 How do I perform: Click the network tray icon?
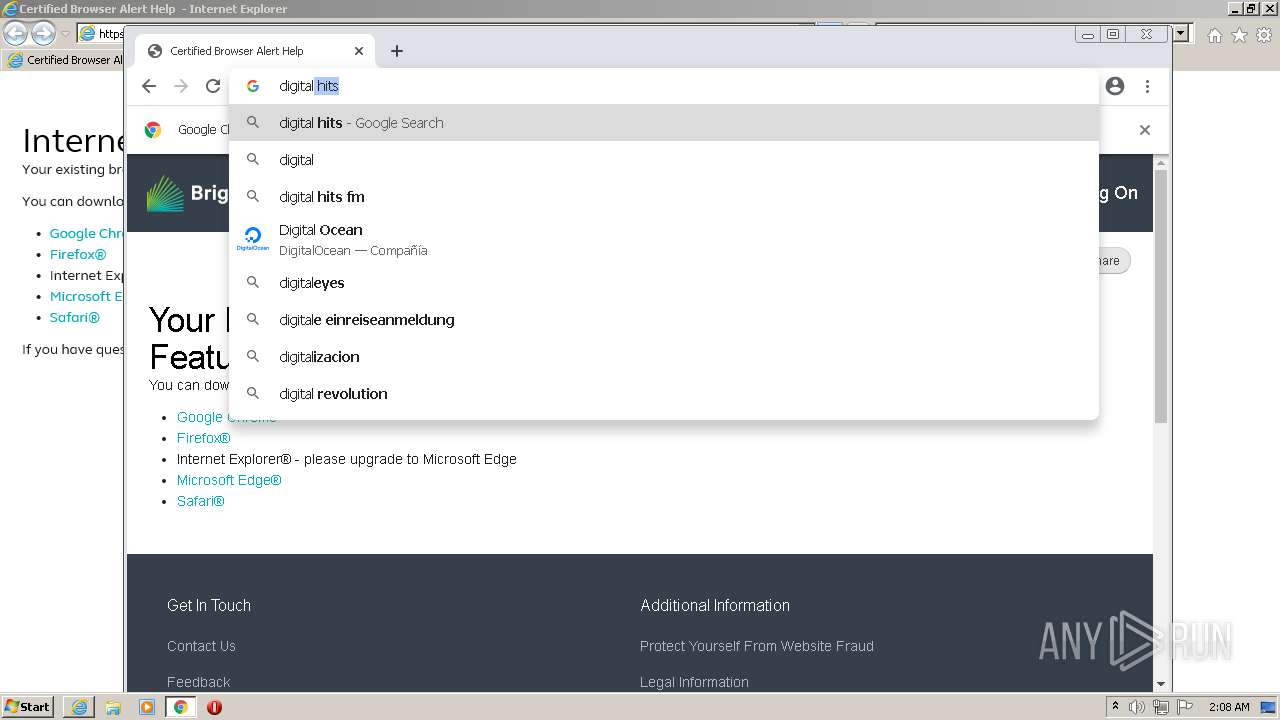[1161, 707]
